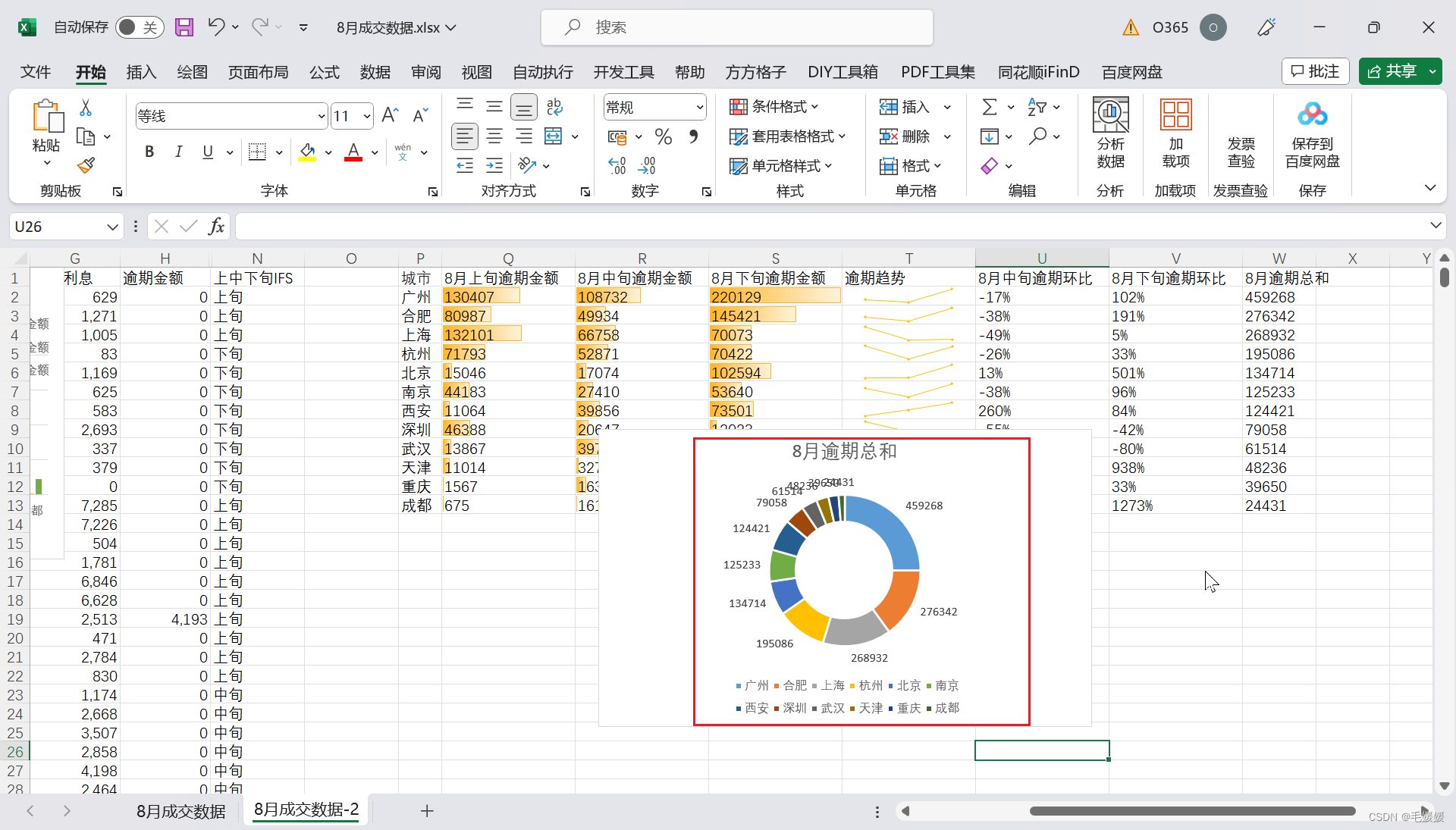1456x830 pixels.
Task: Open Name Box dropdown arrow
Action: pos(112,227)
